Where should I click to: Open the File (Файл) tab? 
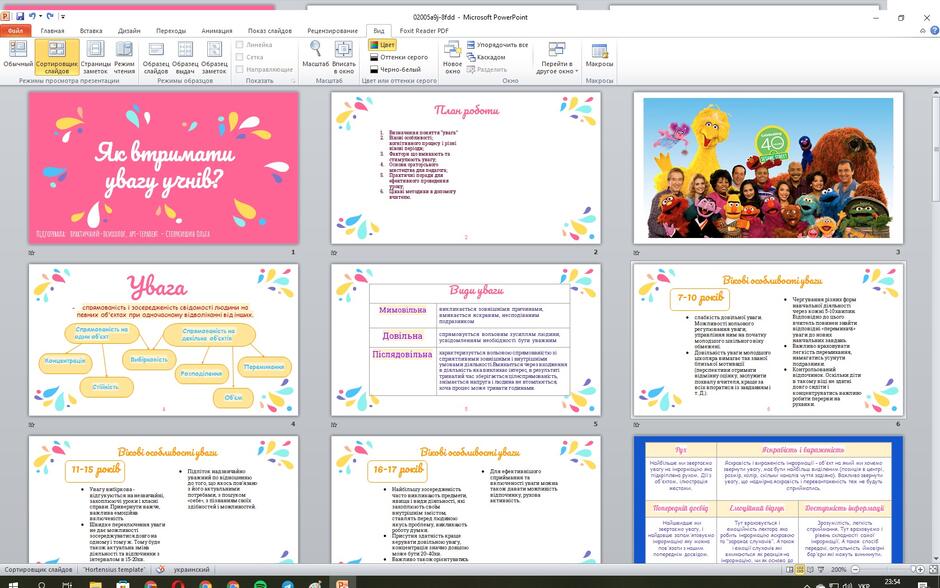[16, 31]
